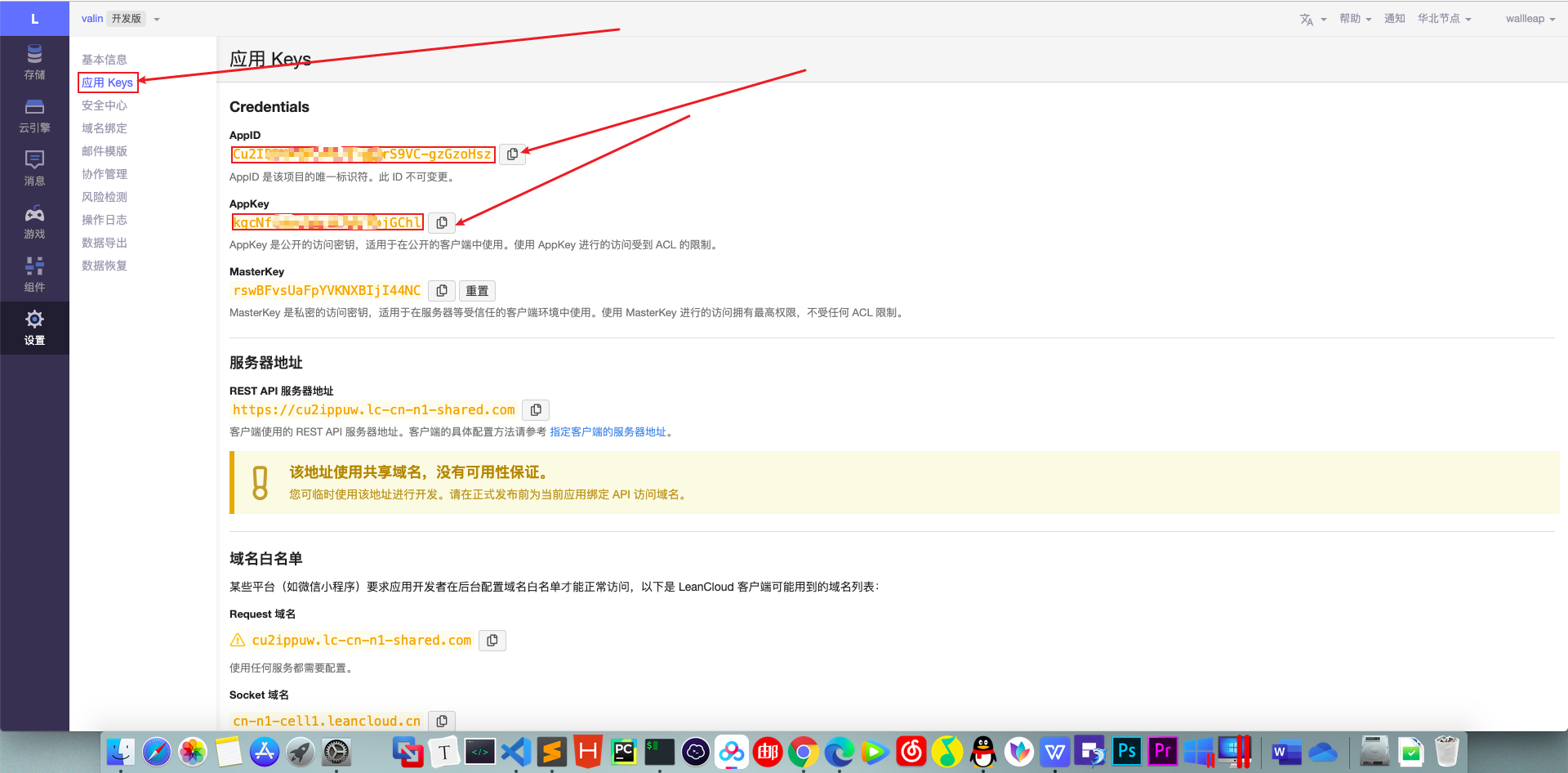The width and height of the screenshot is (1568, 773).
Task: Launch Visual Studio Code from the dock
Action: pyautogui.click(x=516, y=752)
